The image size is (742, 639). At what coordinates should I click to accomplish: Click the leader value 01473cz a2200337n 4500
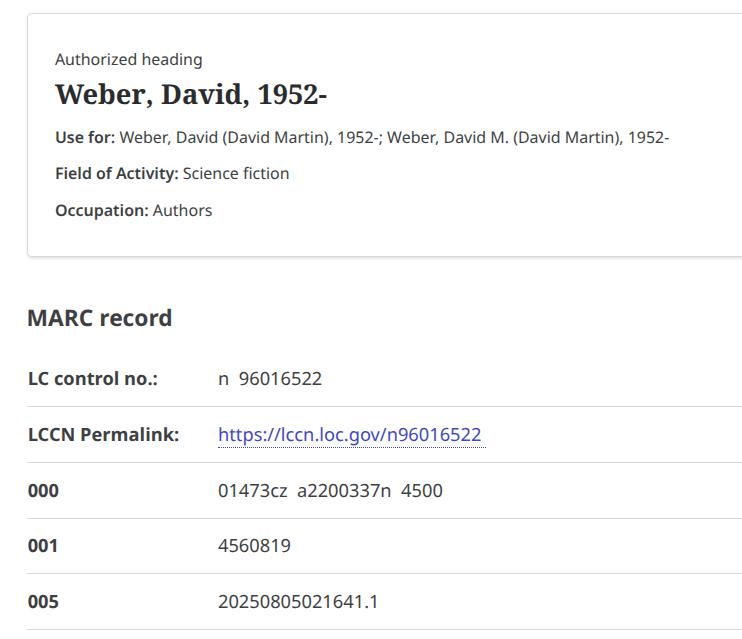[x=330, y=491]
